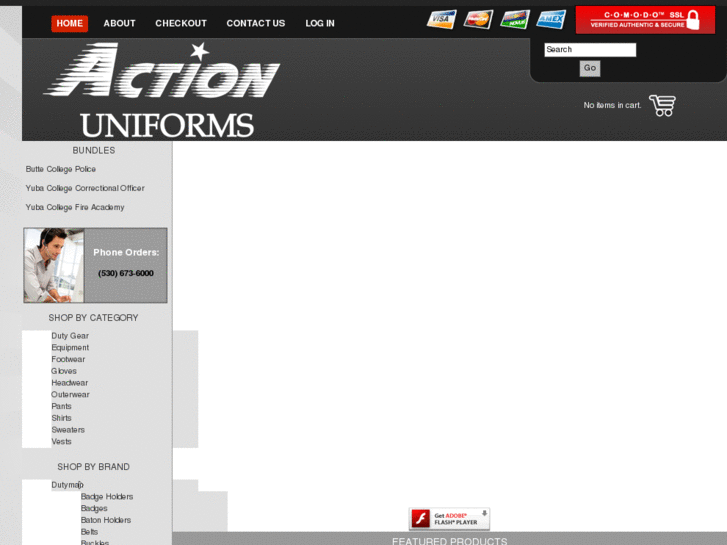Open the About page
This screenshot has height=545, width=727.
coord(119,24)
